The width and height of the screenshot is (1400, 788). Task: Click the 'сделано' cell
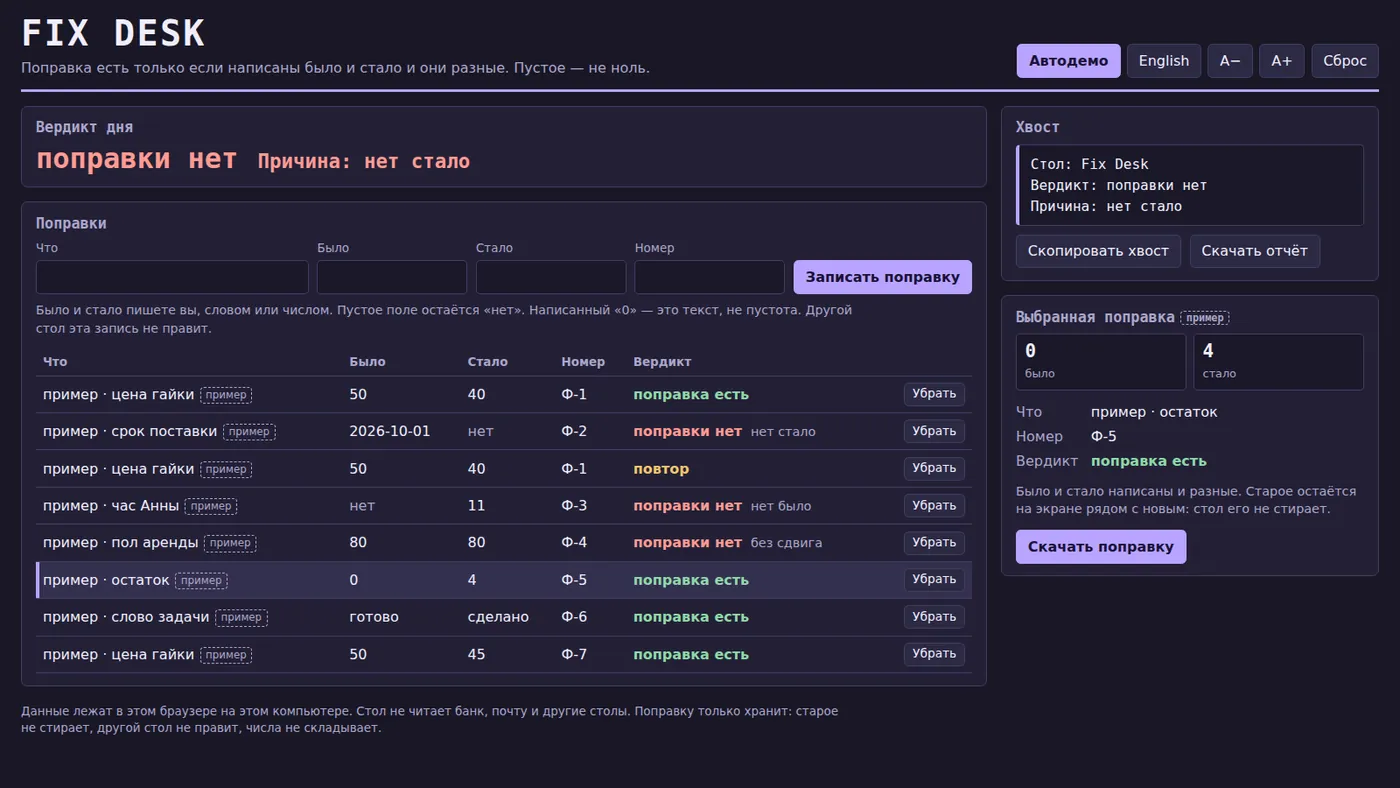[498, 617]
